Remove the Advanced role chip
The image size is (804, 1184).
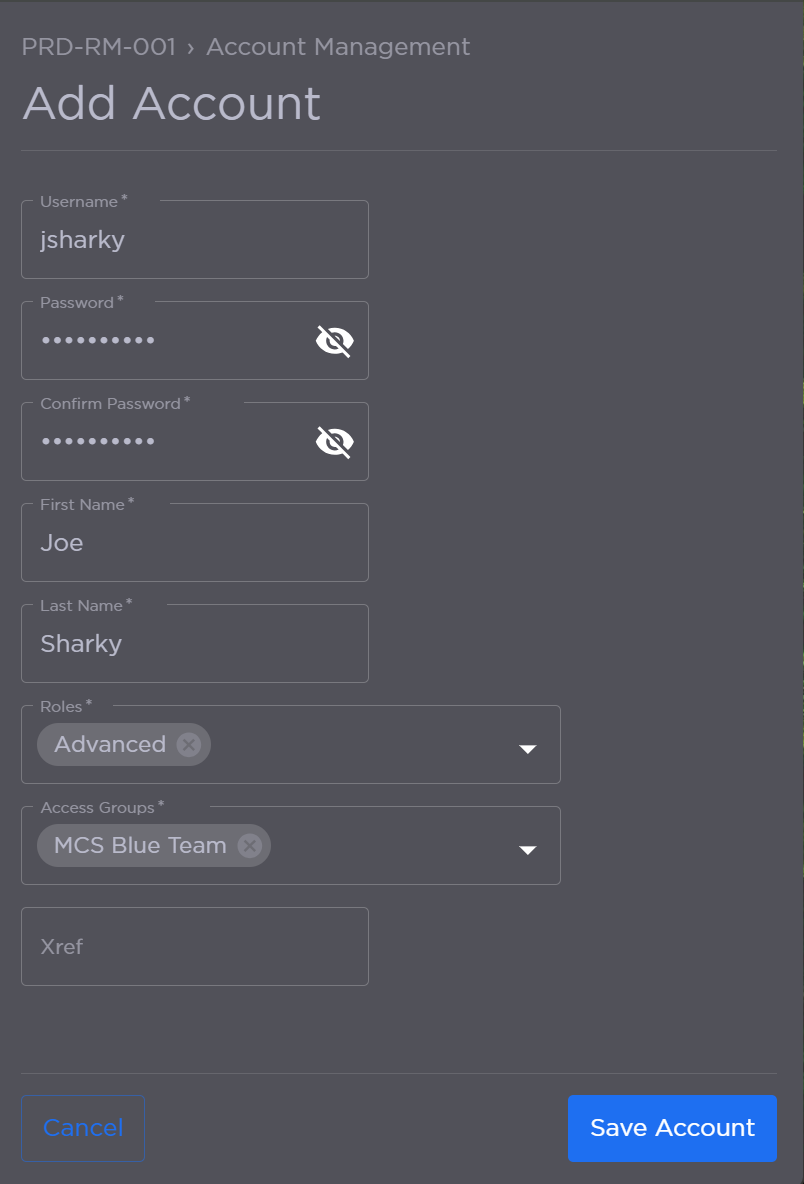(188, 745)
